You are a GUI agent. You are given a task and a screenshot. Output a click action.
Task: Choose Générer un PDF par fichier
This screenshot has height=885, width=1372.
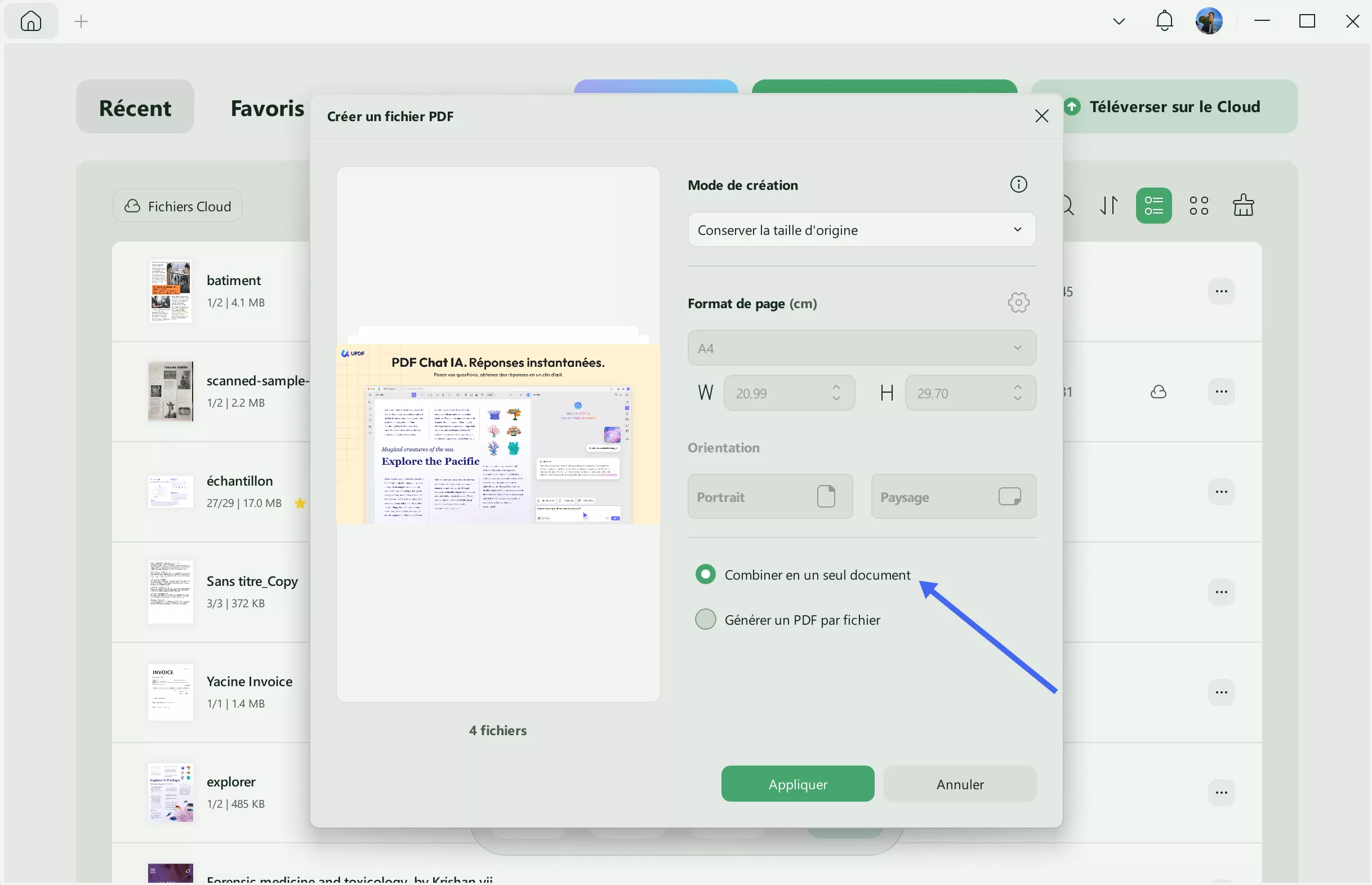pos(706,619)
